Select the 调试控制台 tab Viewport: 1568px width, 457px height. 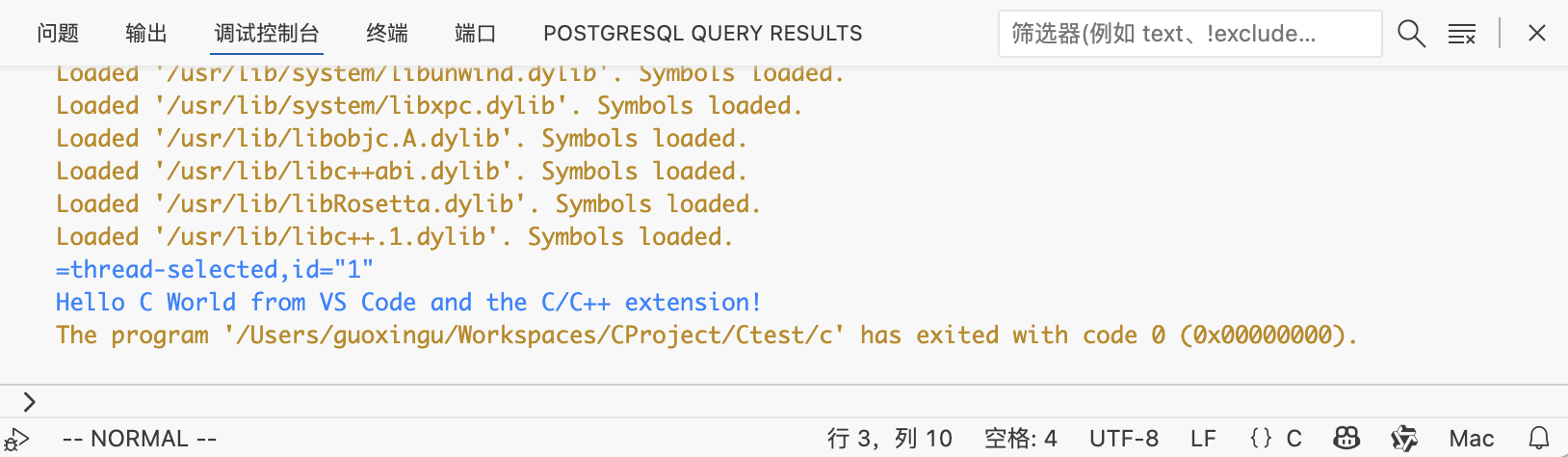(267, 34)
